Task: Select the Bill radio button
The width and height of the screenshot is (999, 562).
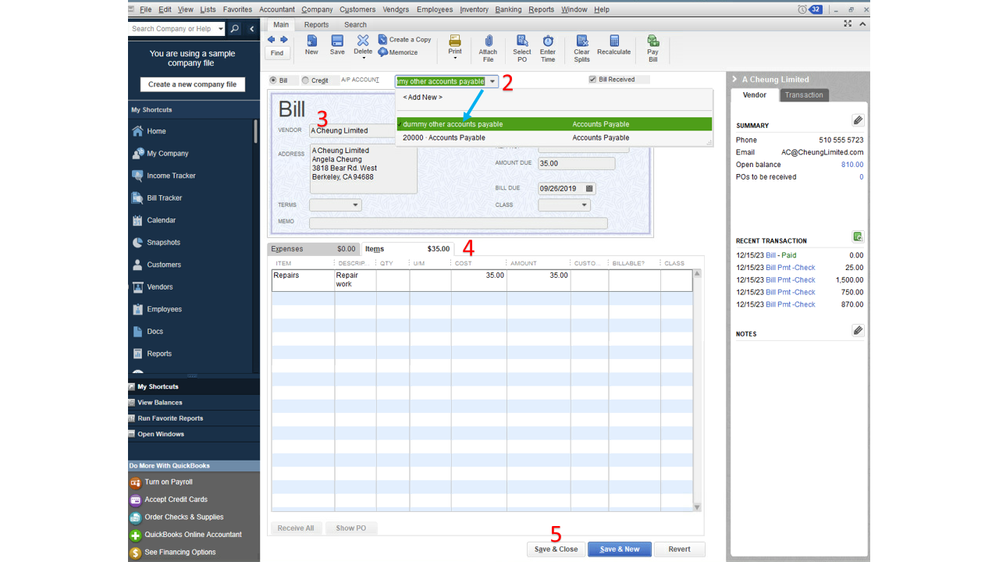Action: tap(274, 80)
